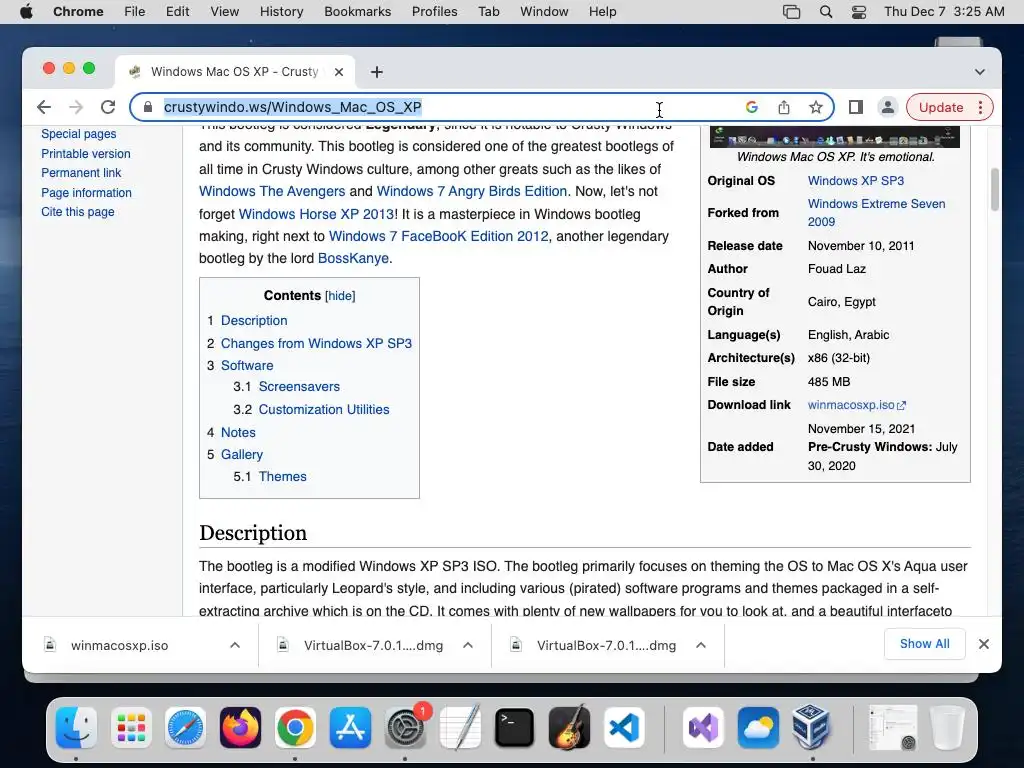Image resolution: width=1024 pixels, height=768 pixels.
Task: Click the Google search icon in address bar
Action: coord(752,107)
